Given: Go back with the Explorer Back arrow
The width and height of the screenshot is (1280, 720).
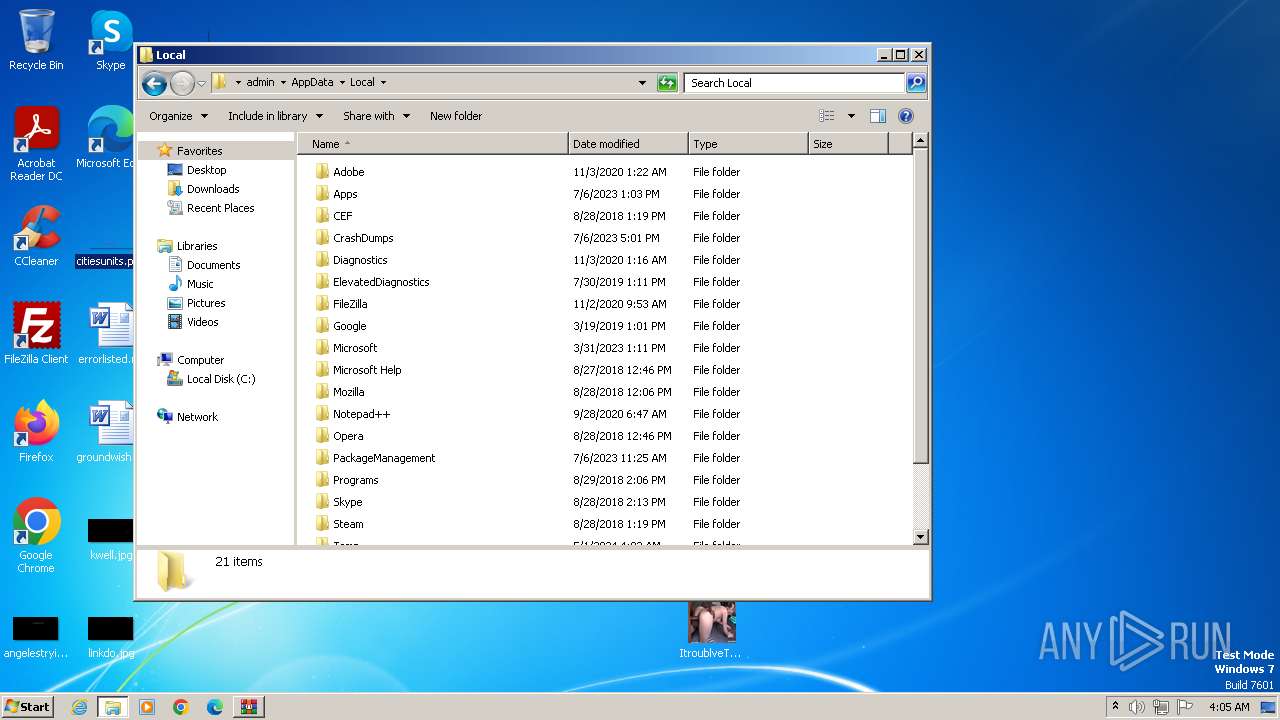Looking at the screenshot, I should [154, 83].
